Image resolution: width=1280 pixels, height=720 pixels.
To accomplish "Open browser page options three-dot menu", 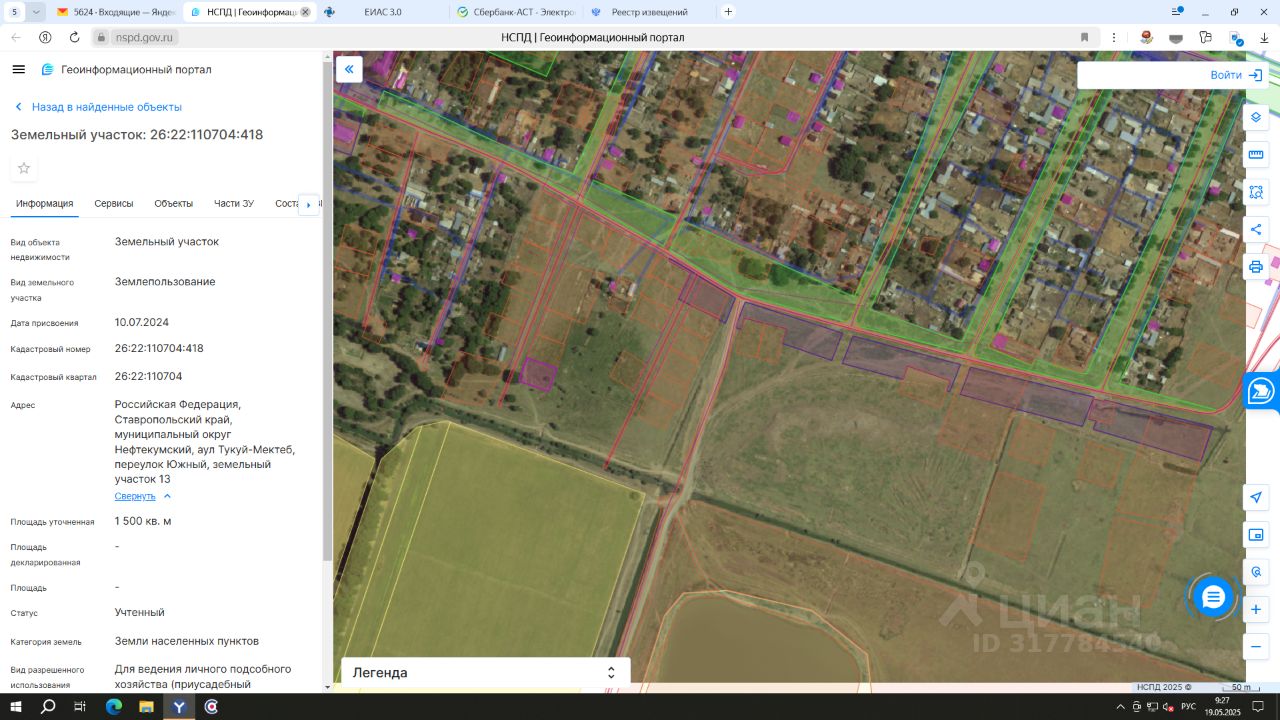I will pos(1113,37).
